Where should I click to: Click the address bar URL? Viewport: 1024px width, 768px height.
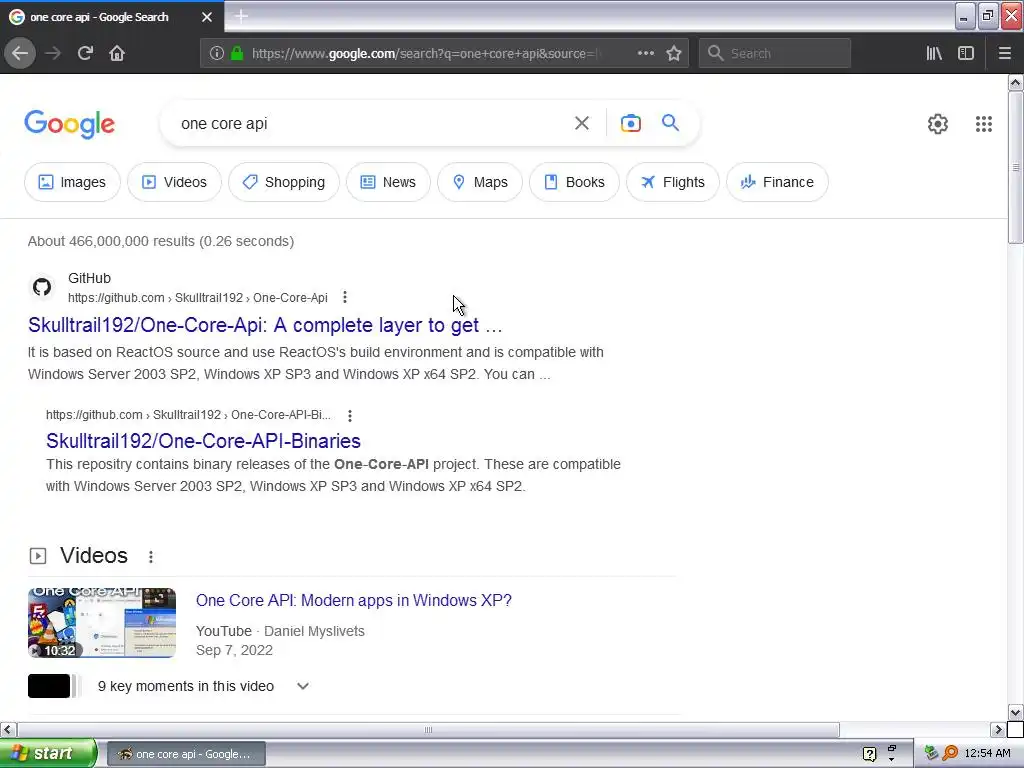click(424, 54)
